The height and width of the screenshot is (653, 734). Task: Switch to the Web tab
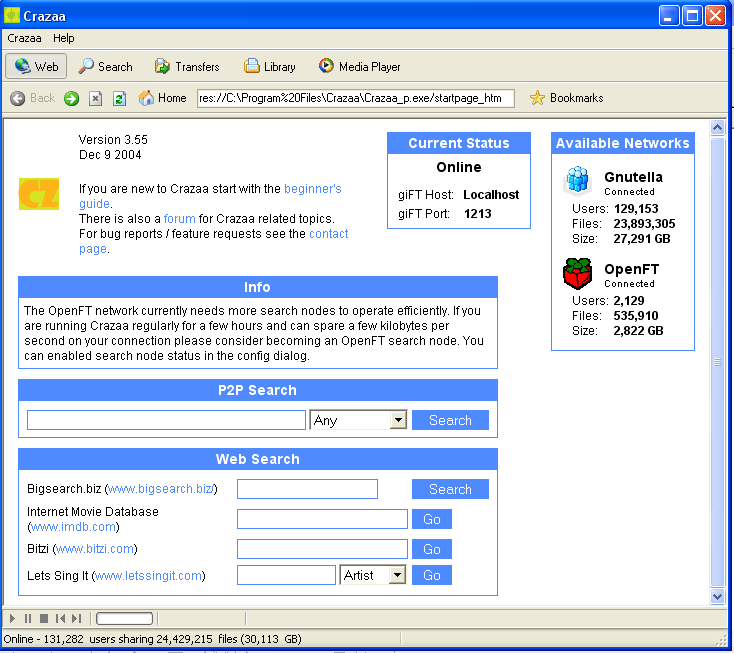click(x=36, y=66)
